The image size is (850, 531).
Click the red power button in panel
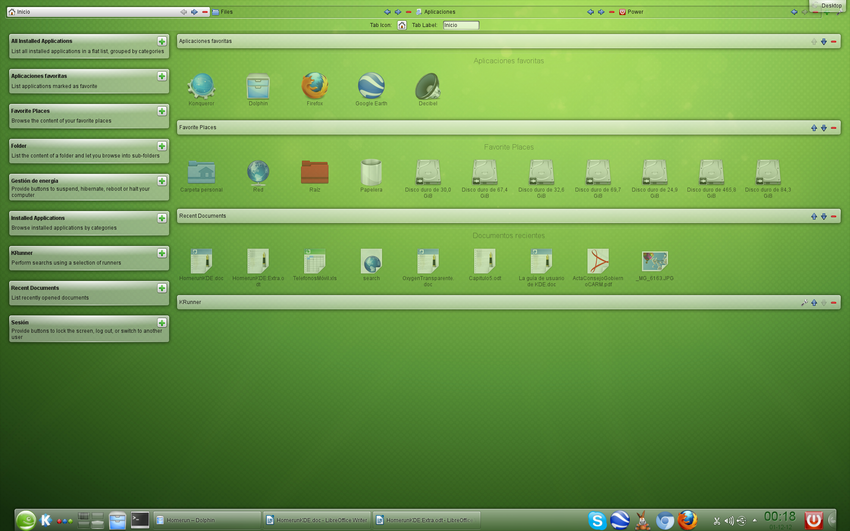click(x=813, y=520)
